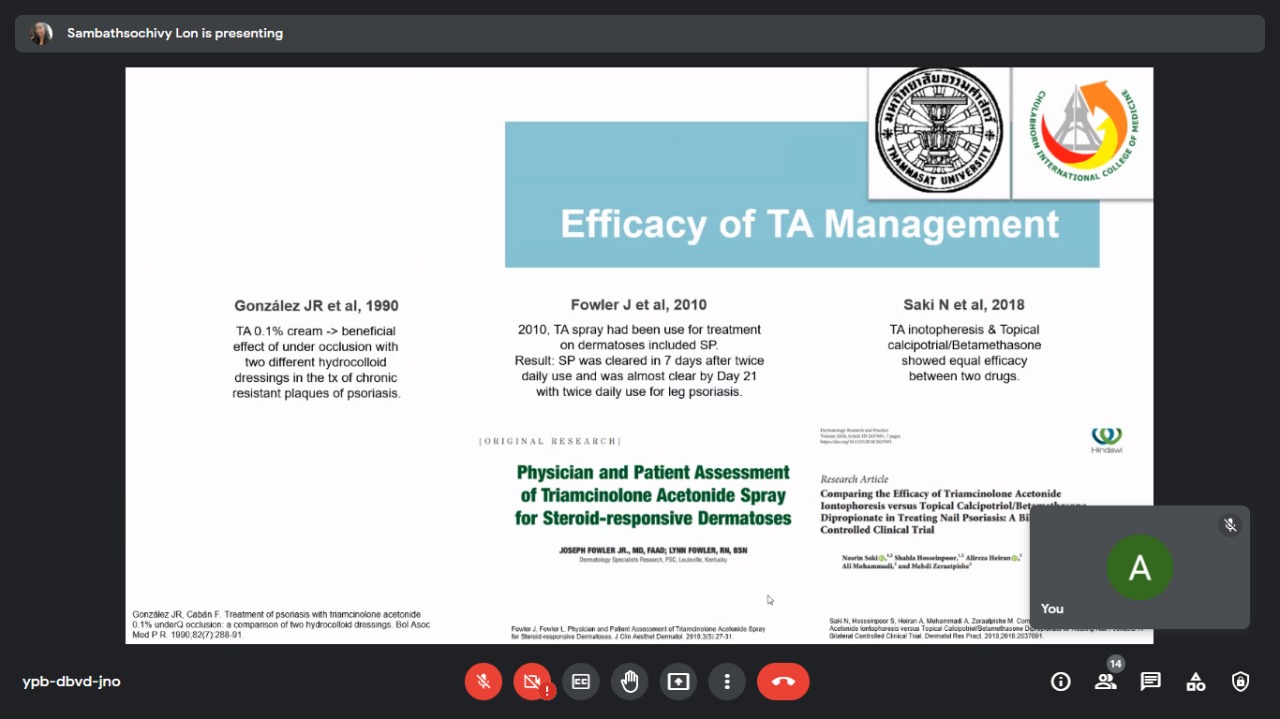
Task: Click the camera problem alert badge
Action: coord(547,691)
